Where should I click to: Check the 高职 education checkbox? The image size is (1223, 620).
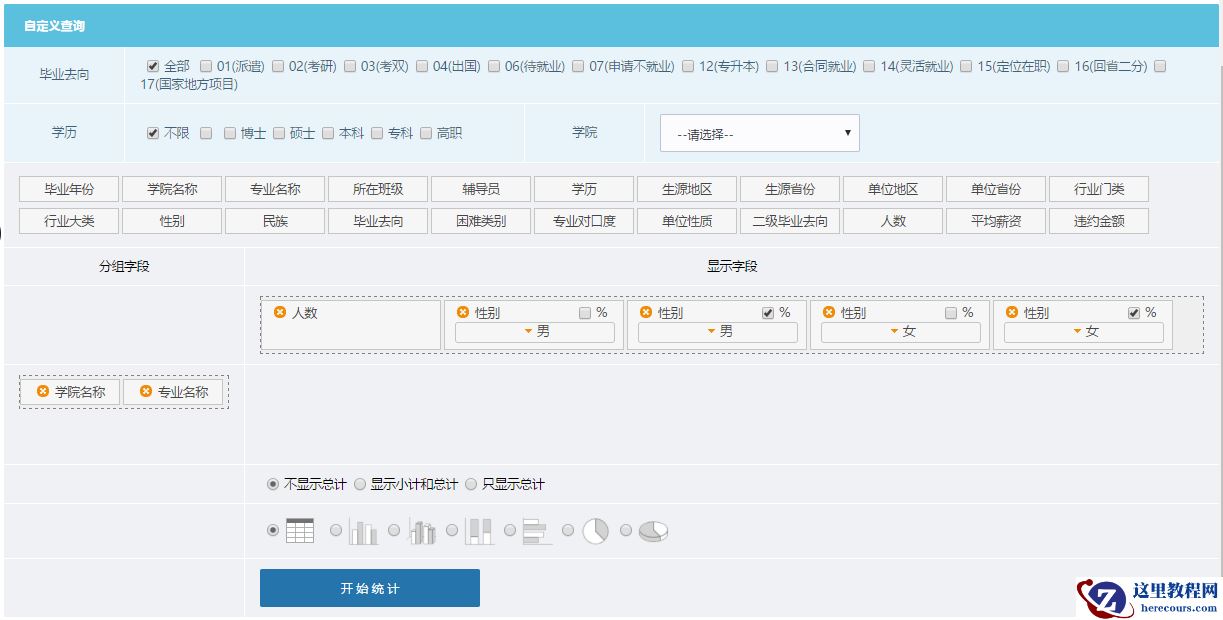pyautogui.click(x=426, y=133)
